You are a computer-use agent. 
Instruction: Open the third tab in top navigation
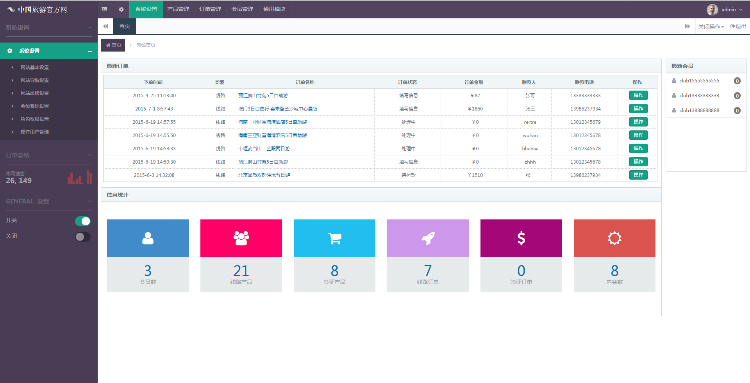point(210,9)
